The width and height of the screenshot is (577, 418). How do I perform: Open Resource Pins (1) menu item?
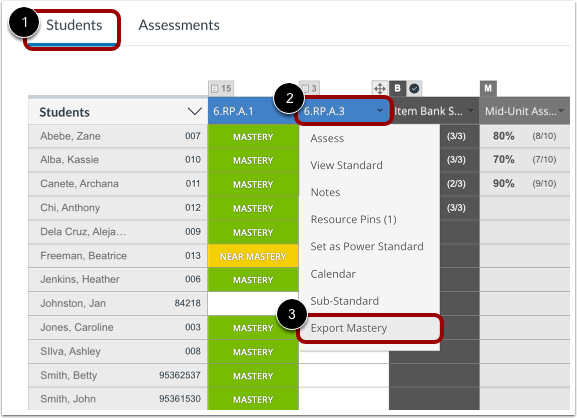[354, 219]
